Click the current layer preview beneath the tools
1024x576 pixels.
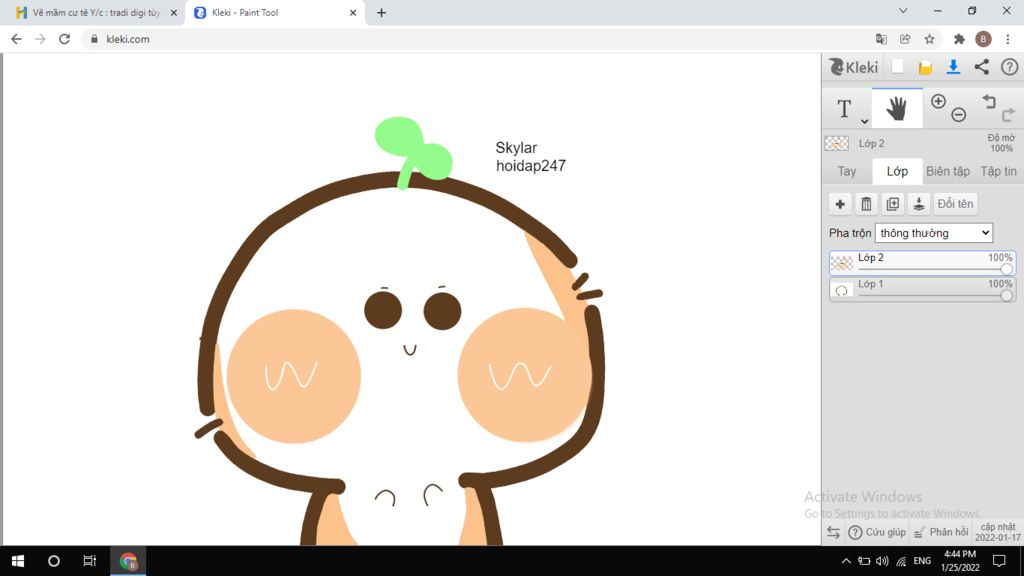(837, 143)
